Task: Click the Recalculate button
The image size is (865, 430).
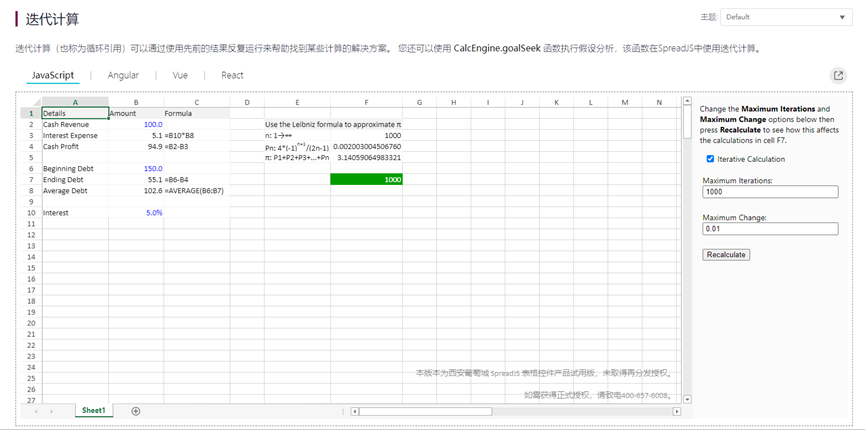Action: click(x=726, y=254)
